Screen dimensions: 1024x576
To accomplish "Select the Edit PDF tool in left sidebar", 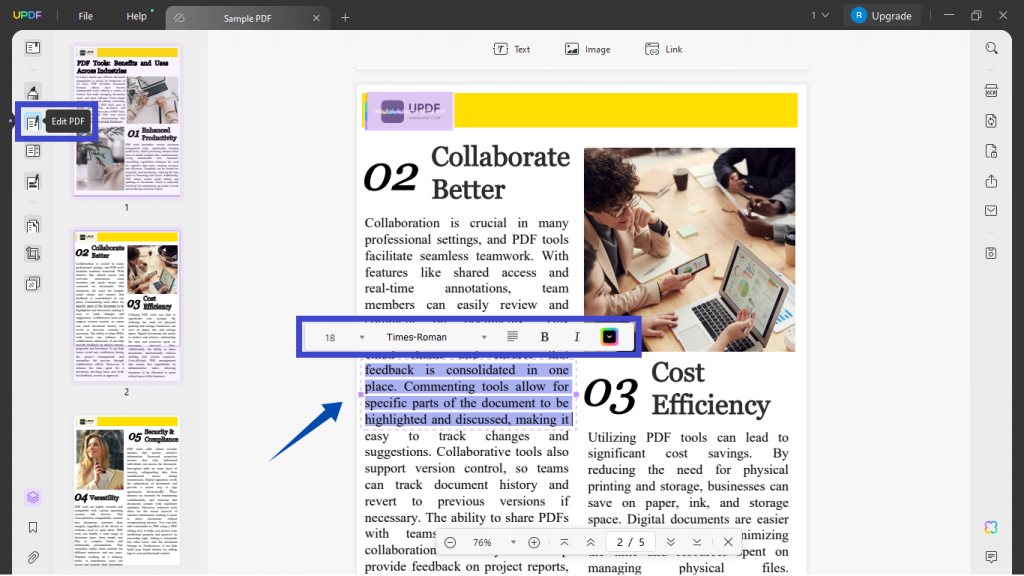I will pyautogui.click(x=33, y=120).
